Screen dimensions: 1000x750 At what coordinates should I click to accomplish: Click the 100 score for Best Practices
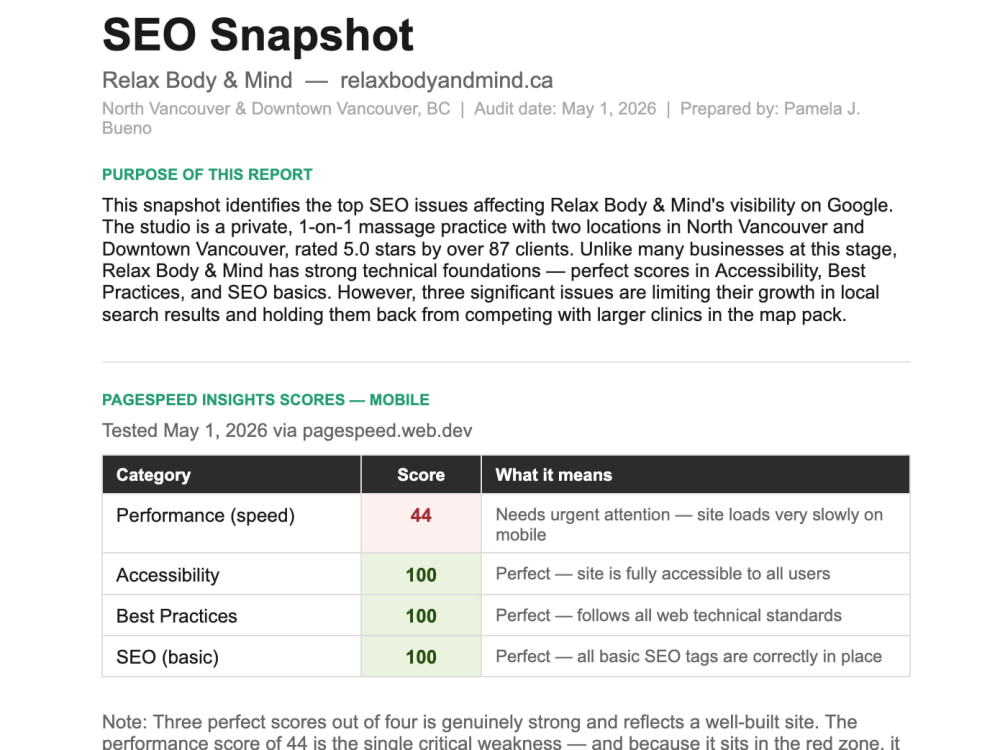click(421, 615)
